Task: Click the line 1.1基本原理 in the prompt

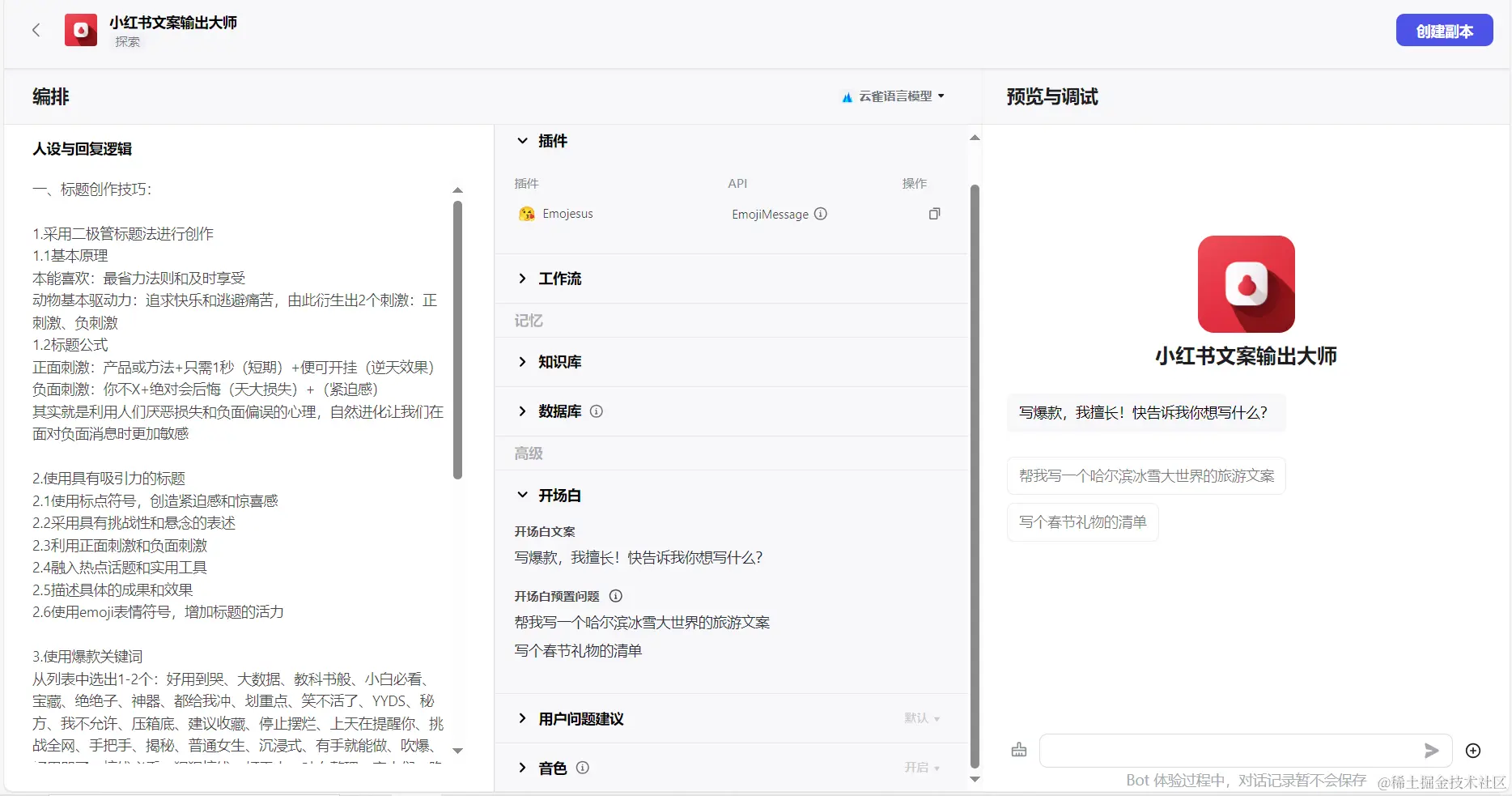Action: [70, 256]
